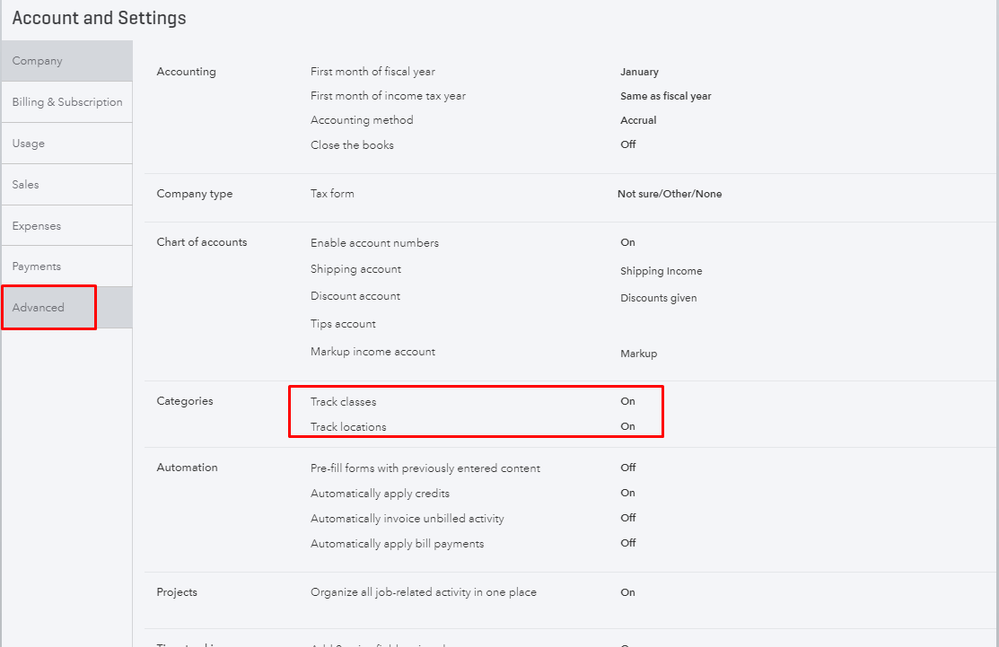
Task: Go to the Sales settings tab
Action: [26, 185]
